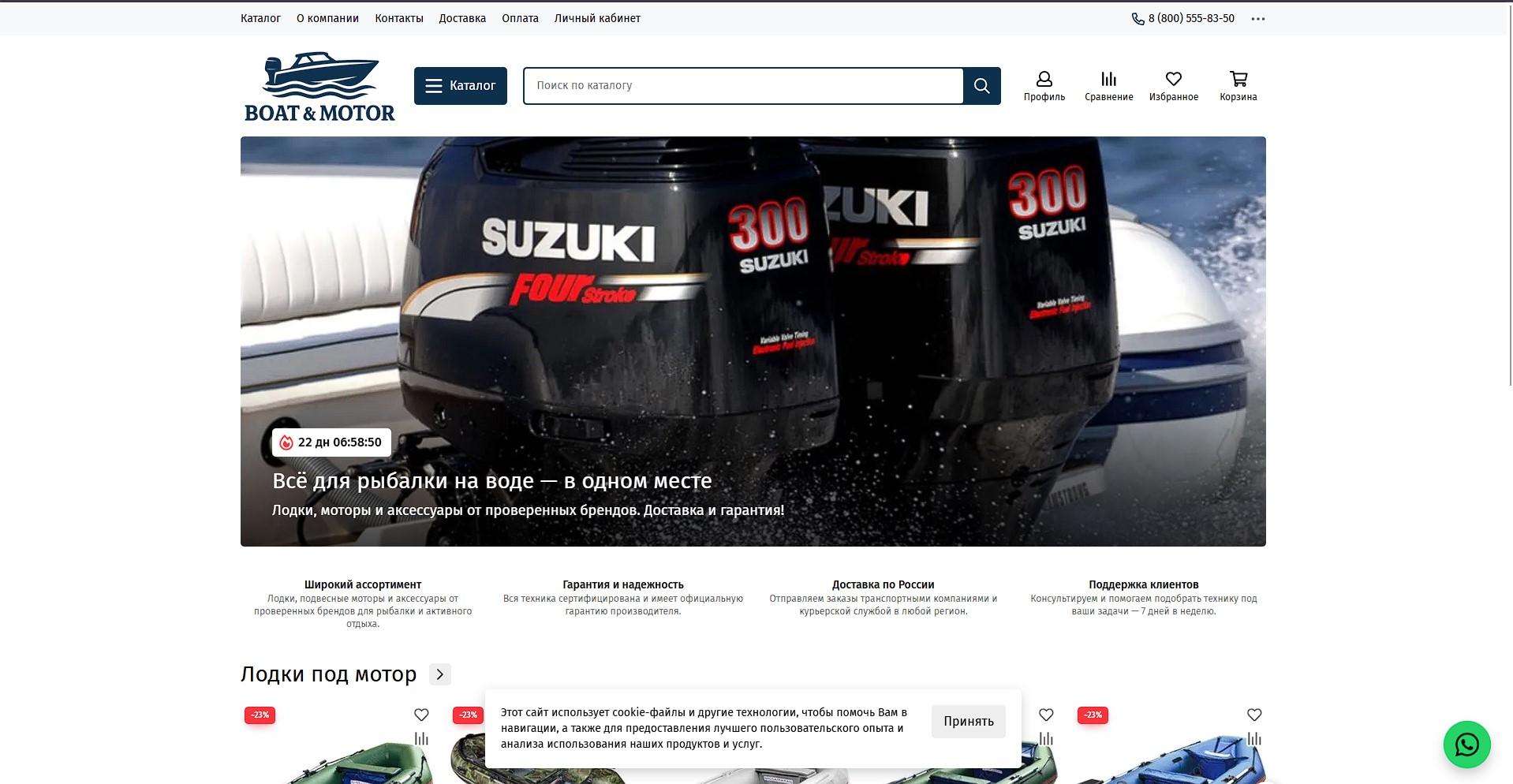Expand Лодки под мотор section arrow
1513x784 pixels.
click(440, 674)
